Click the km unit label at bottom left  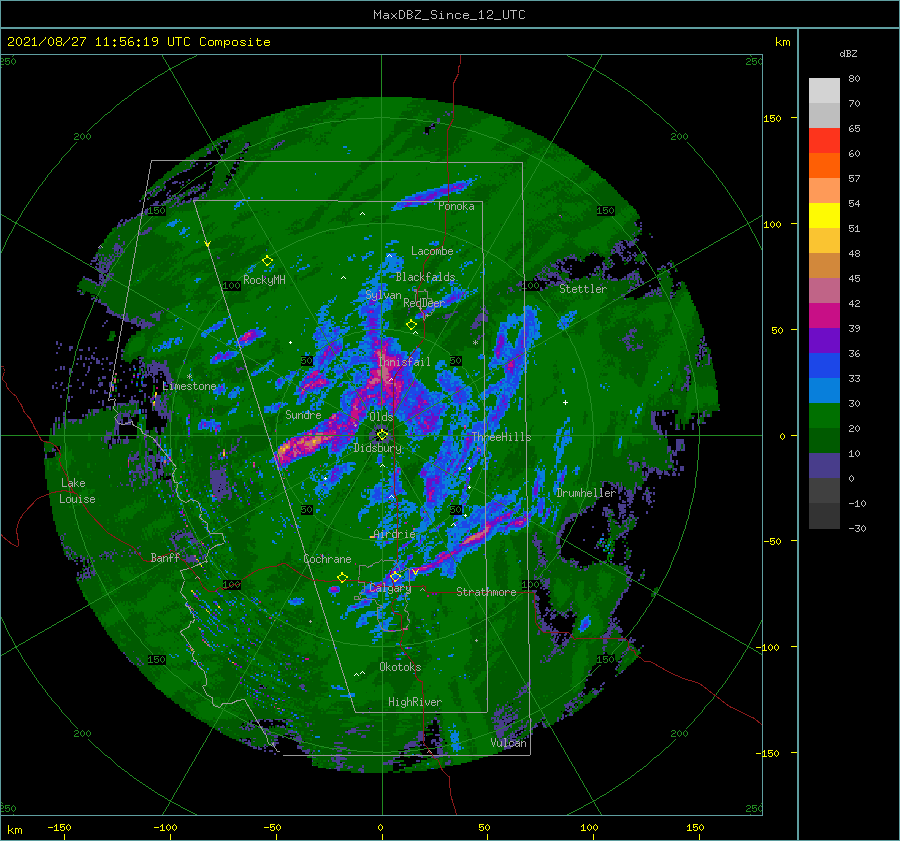(14, 830)
